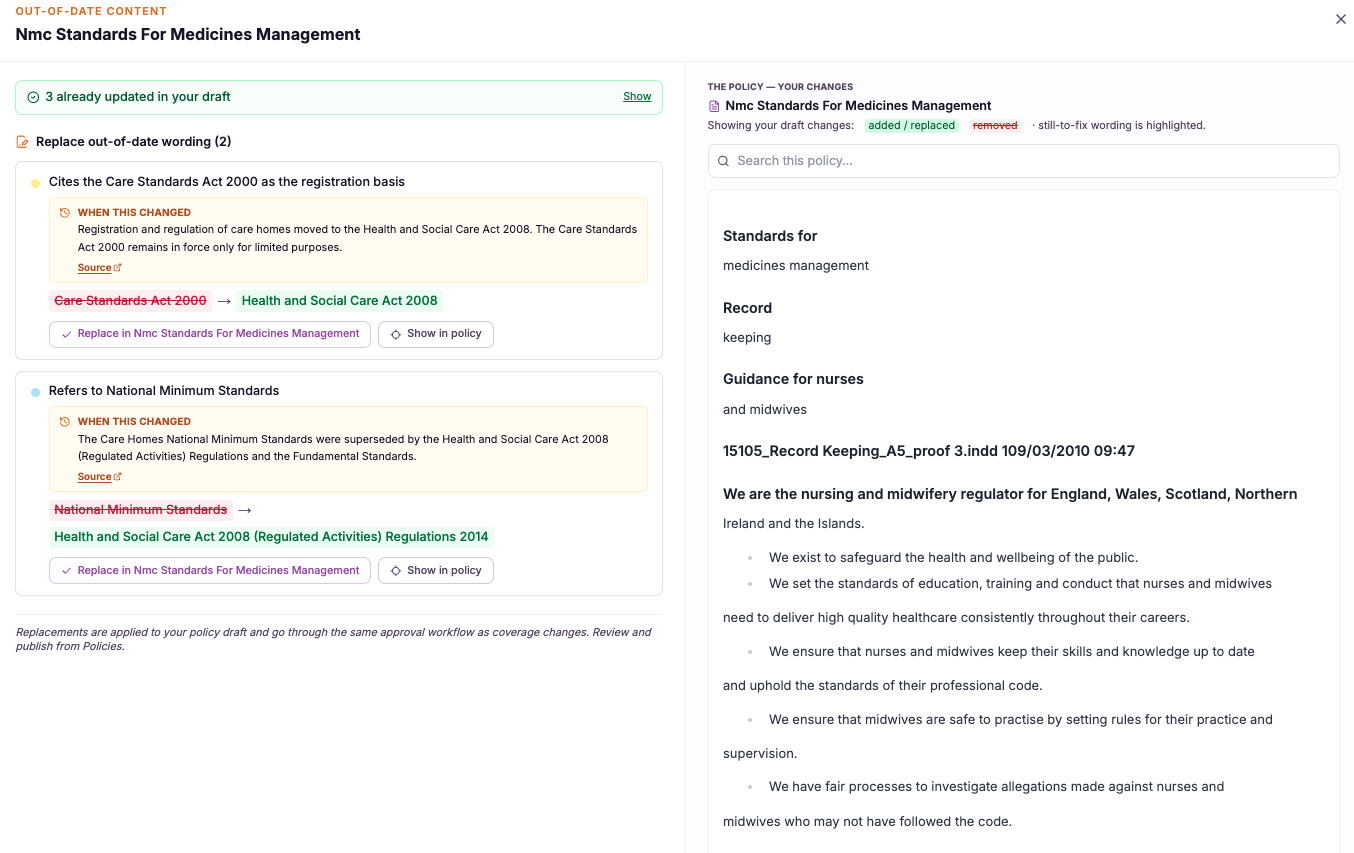Click the '15105_Record Keeping_A5_proof 3.indd' line
The height and width of the screenshot is (853, 1354).
(x=929, y=451)
